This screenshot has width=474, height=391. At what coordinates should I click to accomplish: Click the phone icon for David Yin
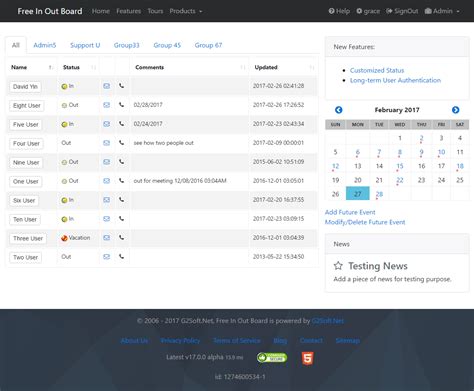point(121,86)
